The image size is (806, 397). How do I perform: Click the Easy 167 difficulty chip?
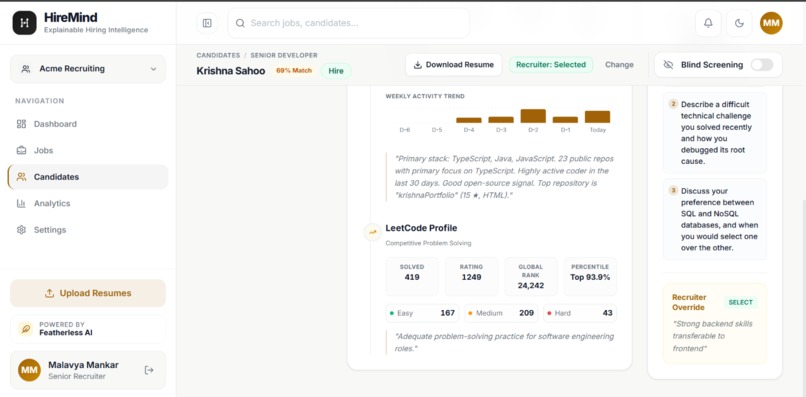point(422,313)
